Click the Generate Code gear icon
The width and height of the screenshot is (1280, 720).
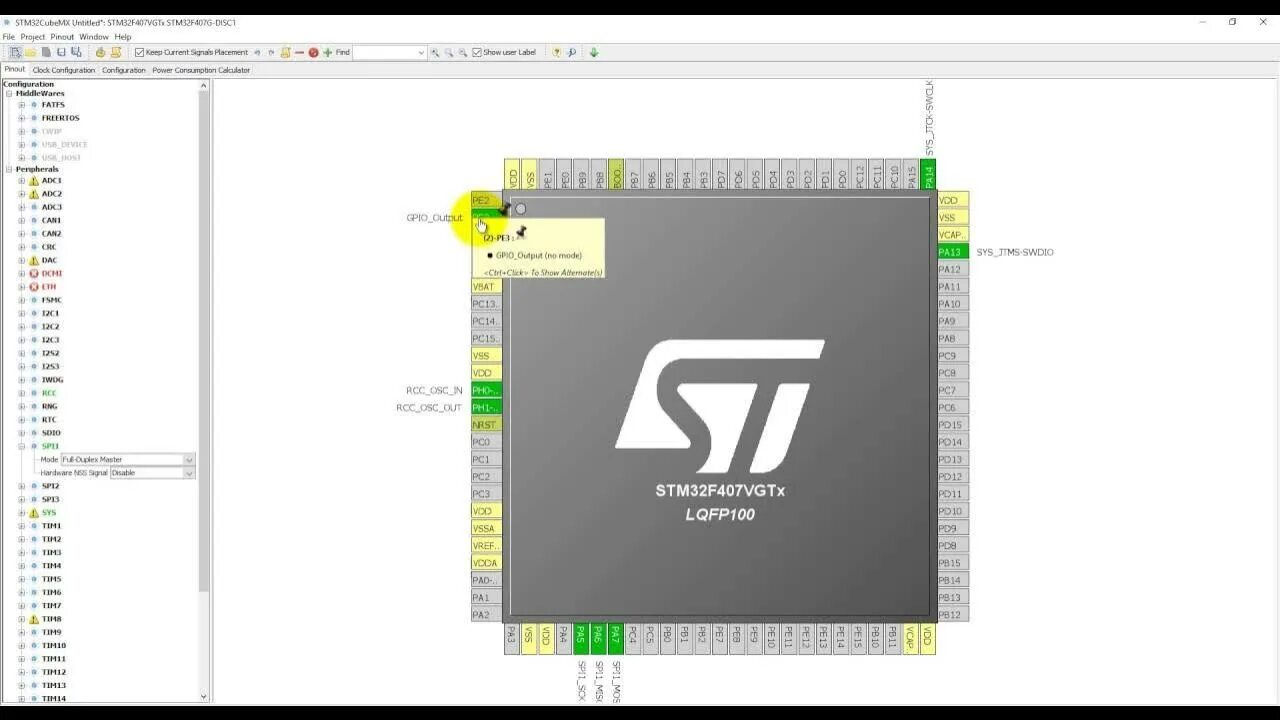tap(101, 52)
